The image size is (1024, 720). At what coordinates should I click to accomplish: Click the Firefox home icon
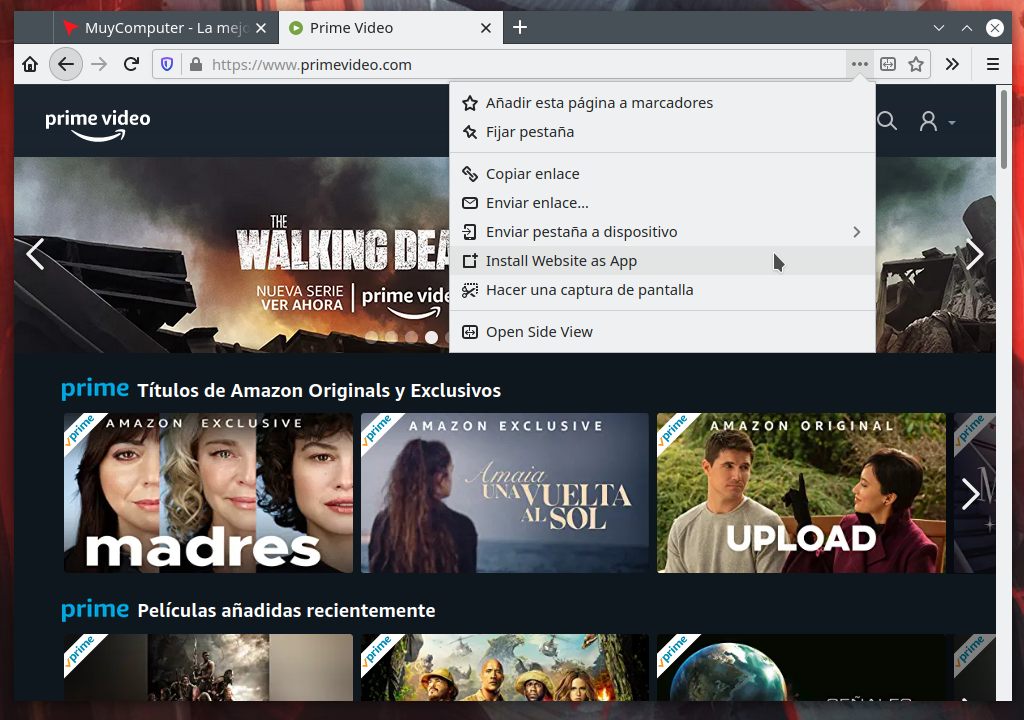tap(30, 65)
